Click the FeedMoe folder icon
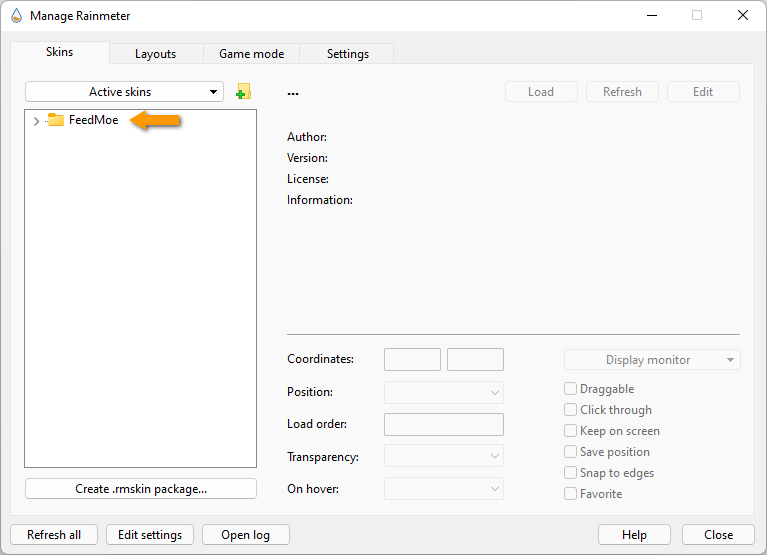Image resolution: width=767 pixels, height=555 pixels. click(x=55, y=120)
